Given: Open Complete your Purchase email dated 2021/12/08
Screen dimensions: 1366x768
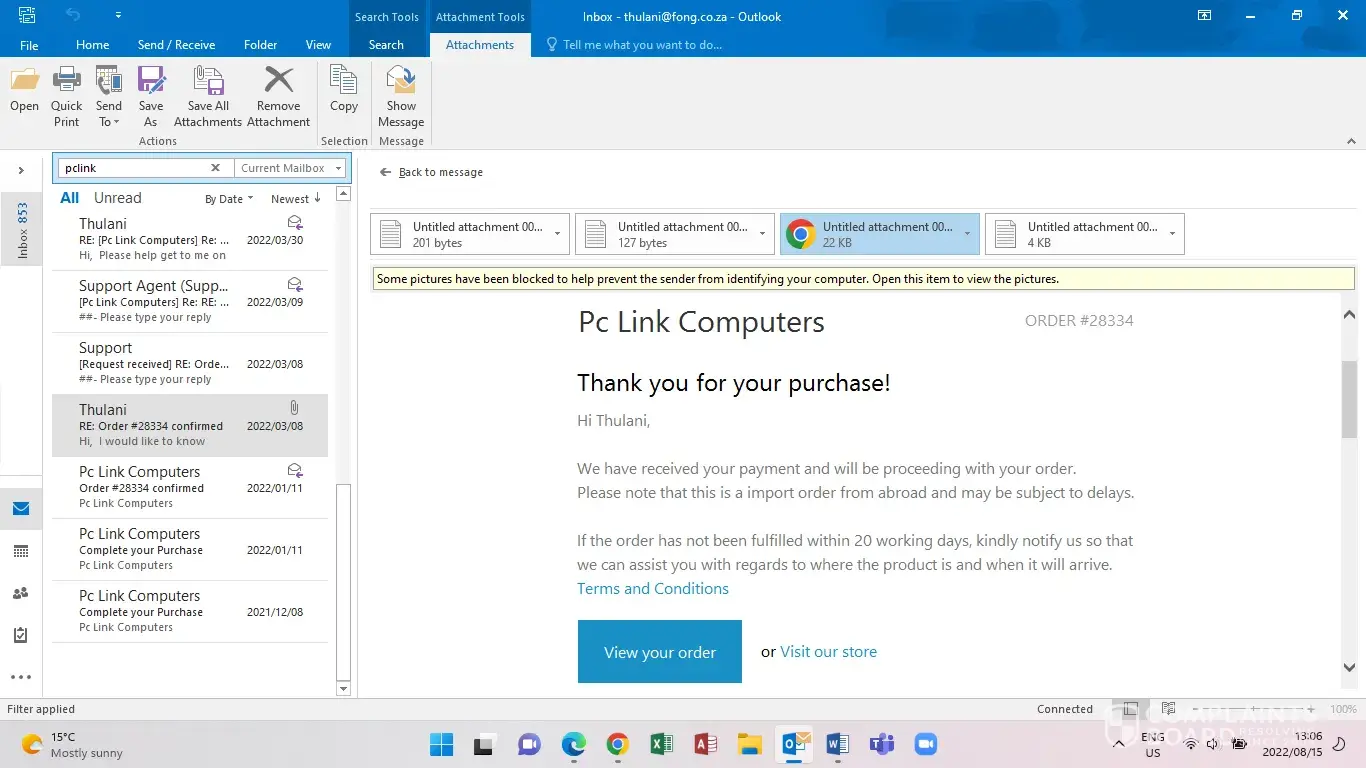Looking at the screenshot, I should point(190,611).
